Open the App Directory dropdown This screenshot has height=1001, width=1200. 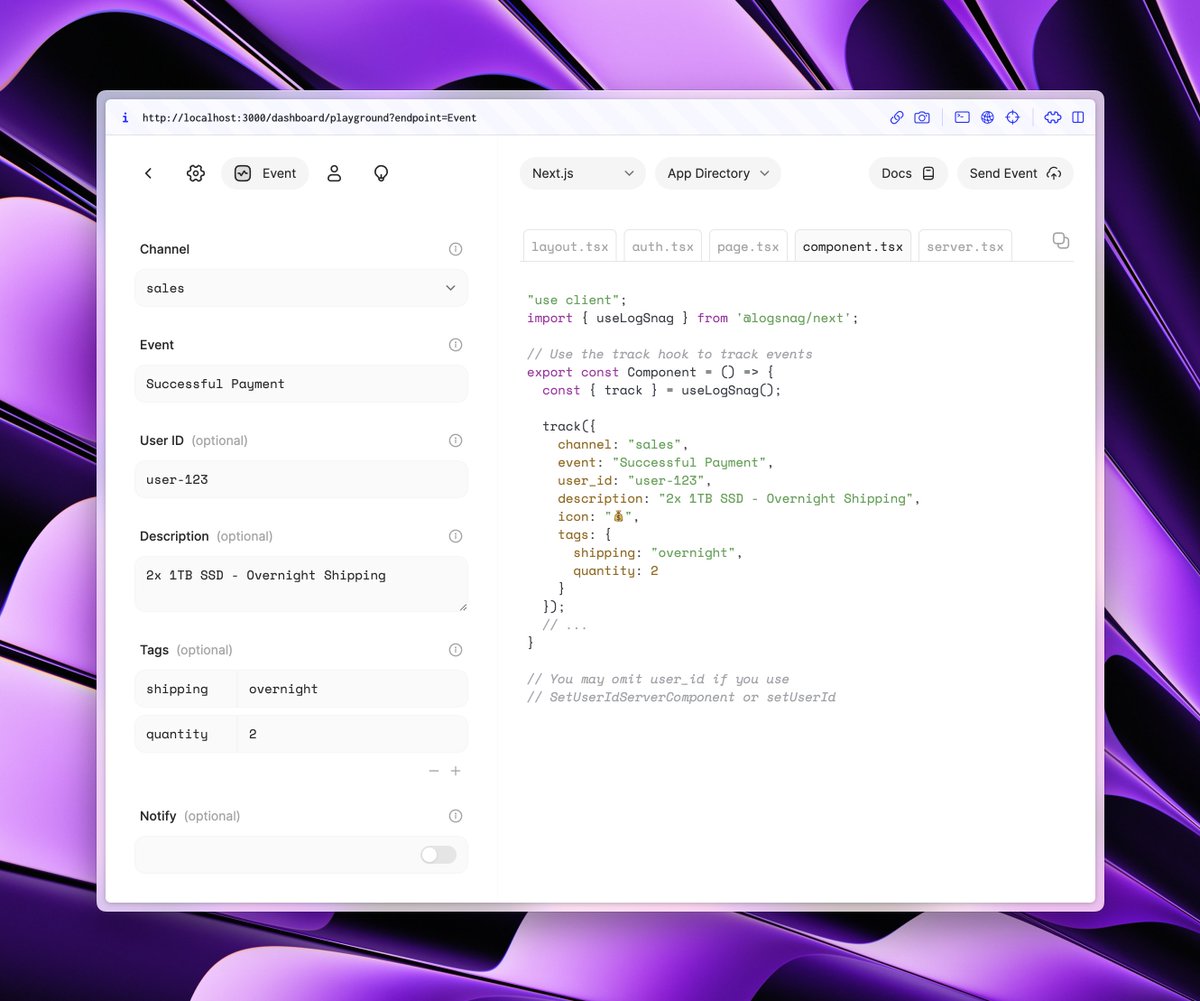[x=718, y=173]
